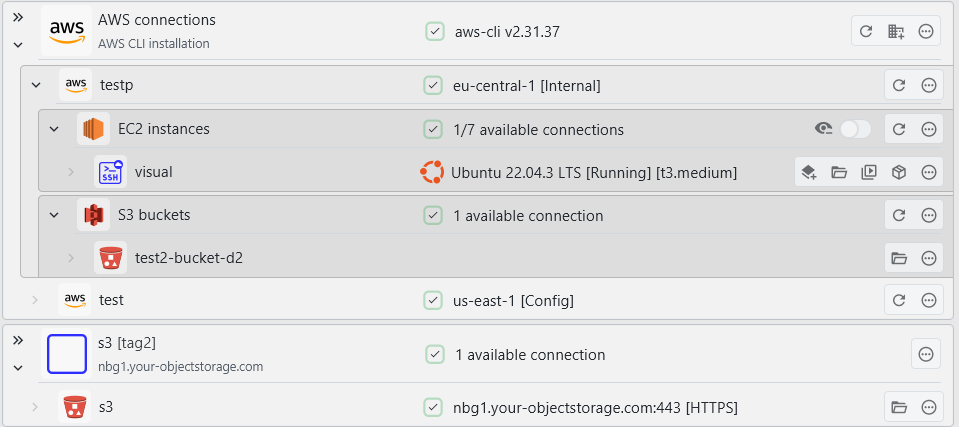The width and height of the screenshot is (959, 427).
Task: Open more options for AWS connections
Action: pos(927,32)
